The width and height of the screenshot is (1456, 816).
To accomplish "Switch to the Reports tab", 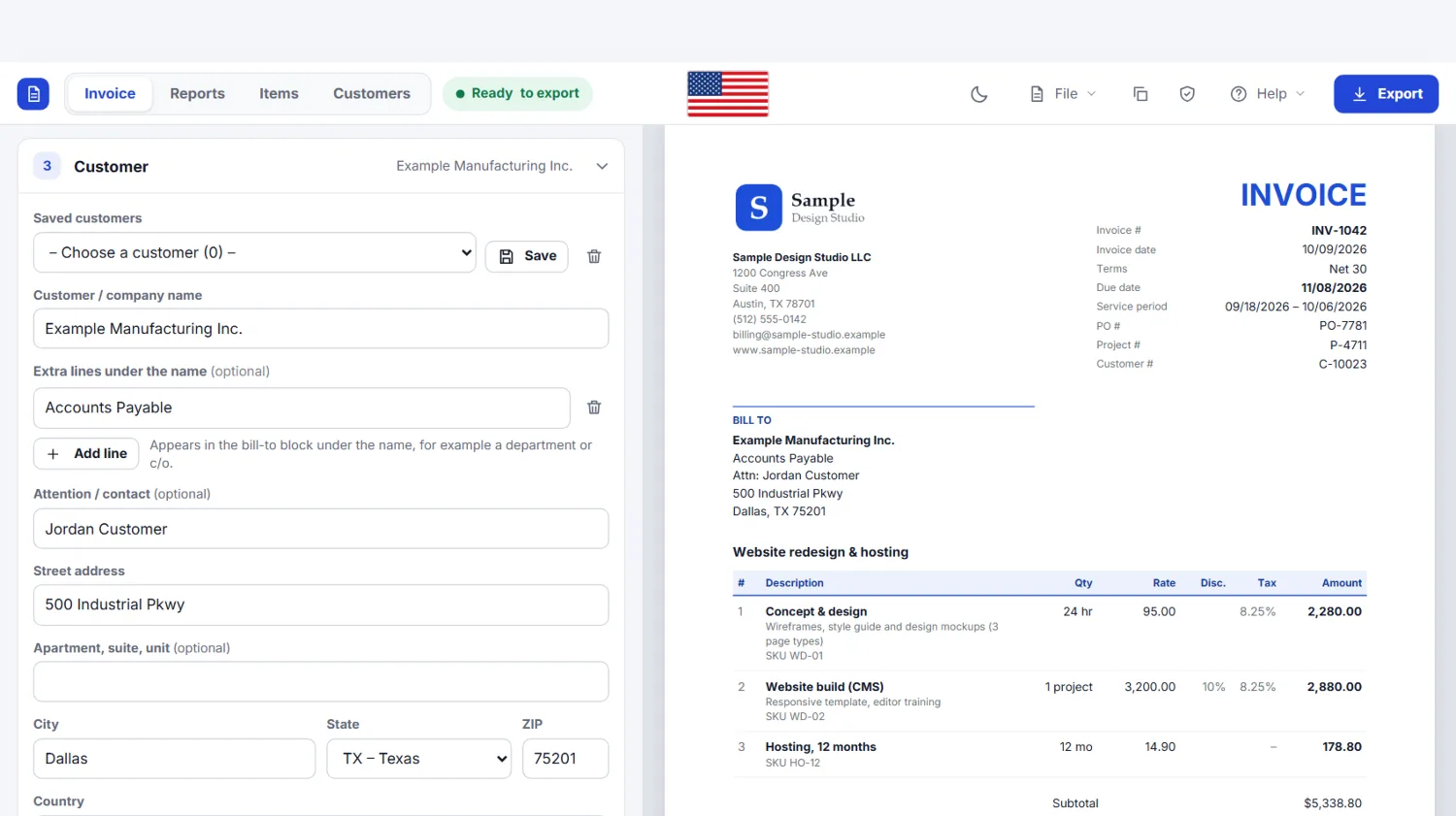I will [197, 94].
